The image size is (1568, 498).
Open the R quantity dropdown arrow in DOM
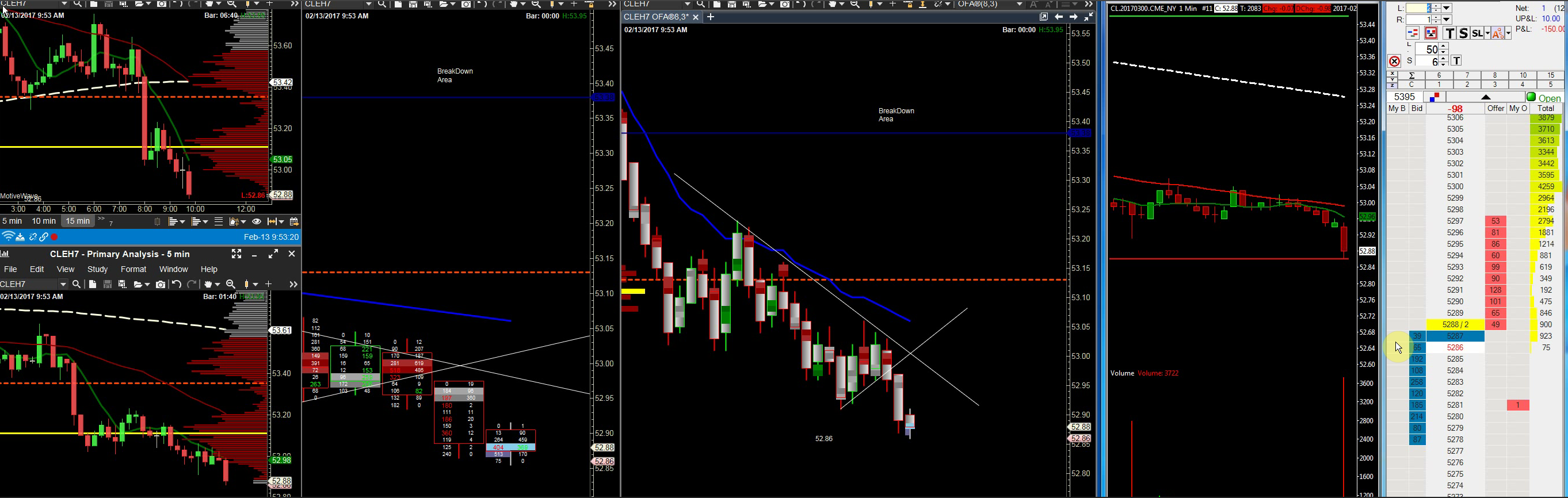pos(1447,20)
